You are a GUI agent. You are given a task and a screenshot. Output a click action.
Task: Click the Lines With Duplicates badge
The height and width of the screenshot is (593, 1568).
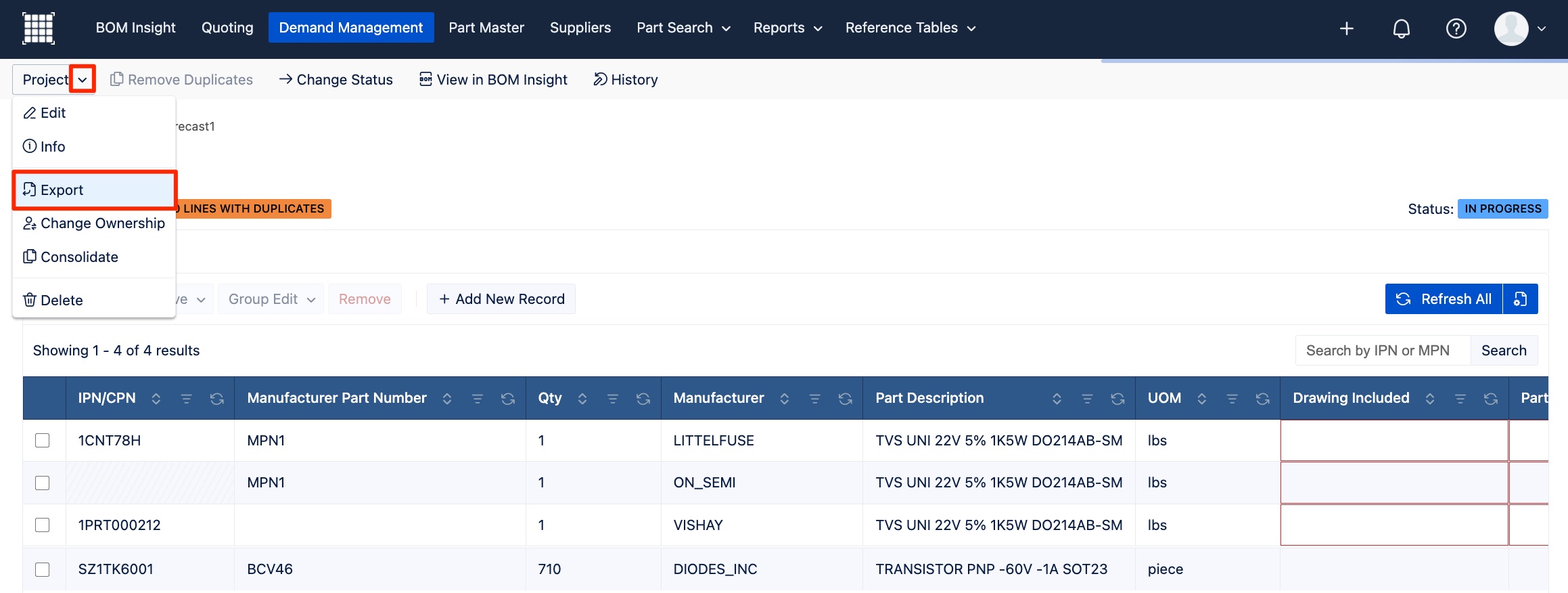(x=254, y=208)
